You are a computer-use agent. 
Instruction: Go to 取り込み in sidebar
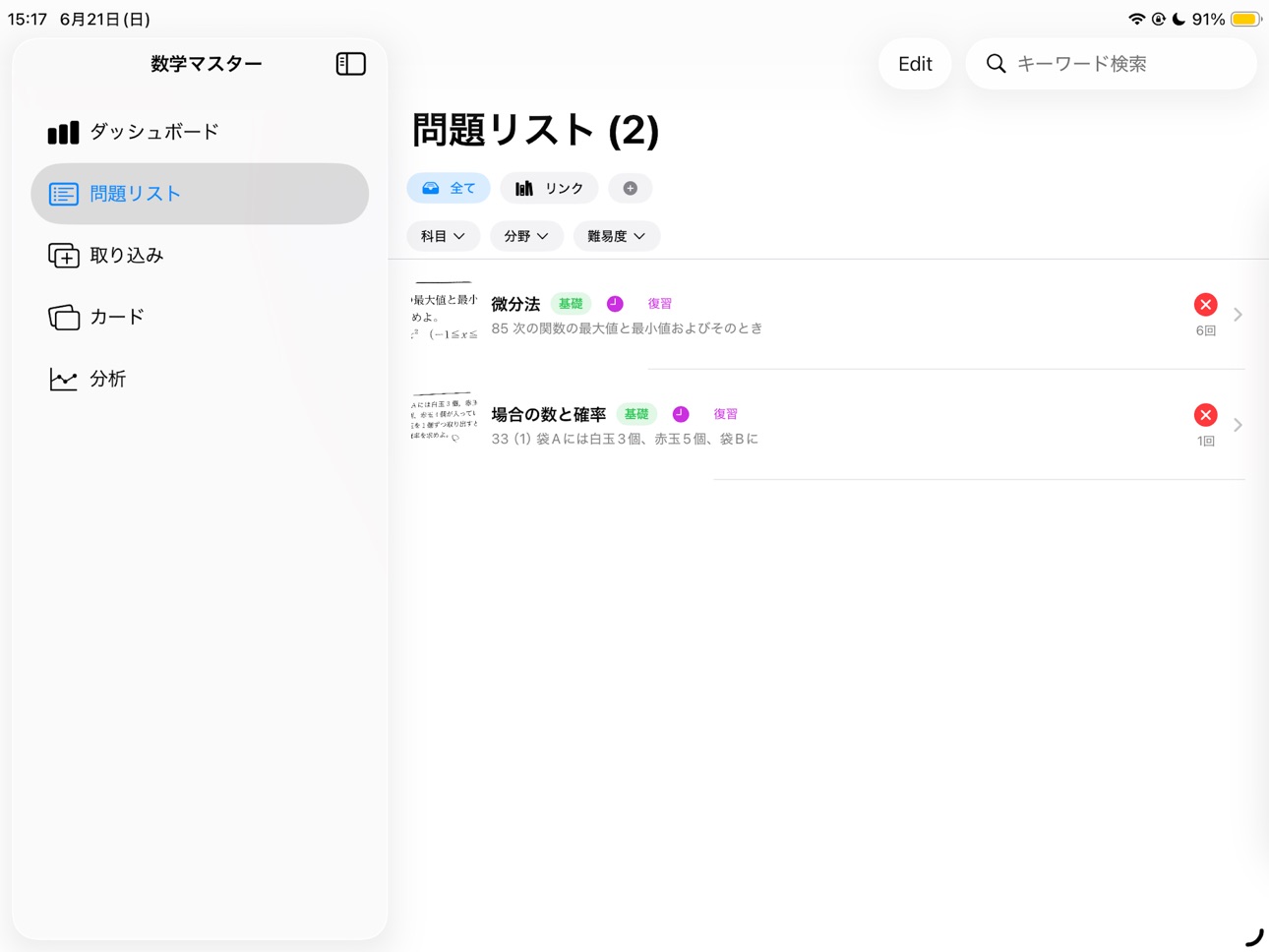coord(200,256)
